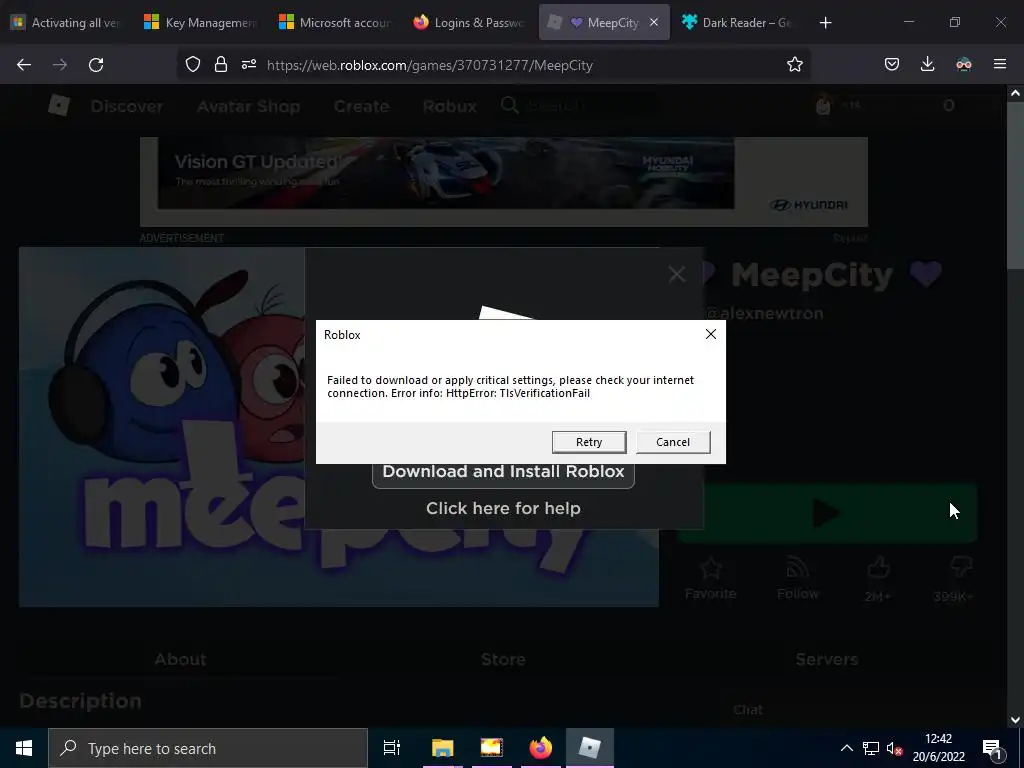Click the green Play button for MeepCity
The height and width of the screenshot is (768, 1024).
coord(827,513)
